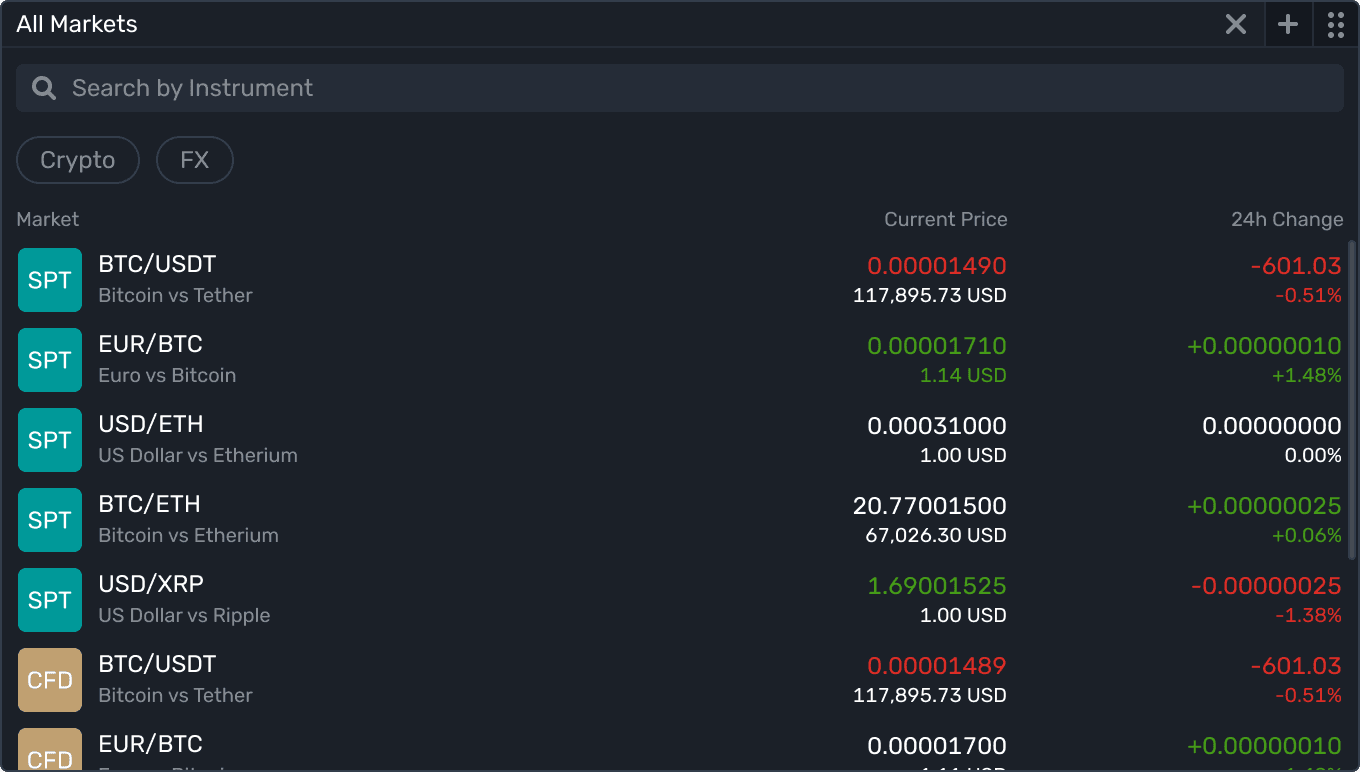The width and height of the screenshot is (1360, 772).
Task: Toggle the FX market filter
Action: (194, 160)
